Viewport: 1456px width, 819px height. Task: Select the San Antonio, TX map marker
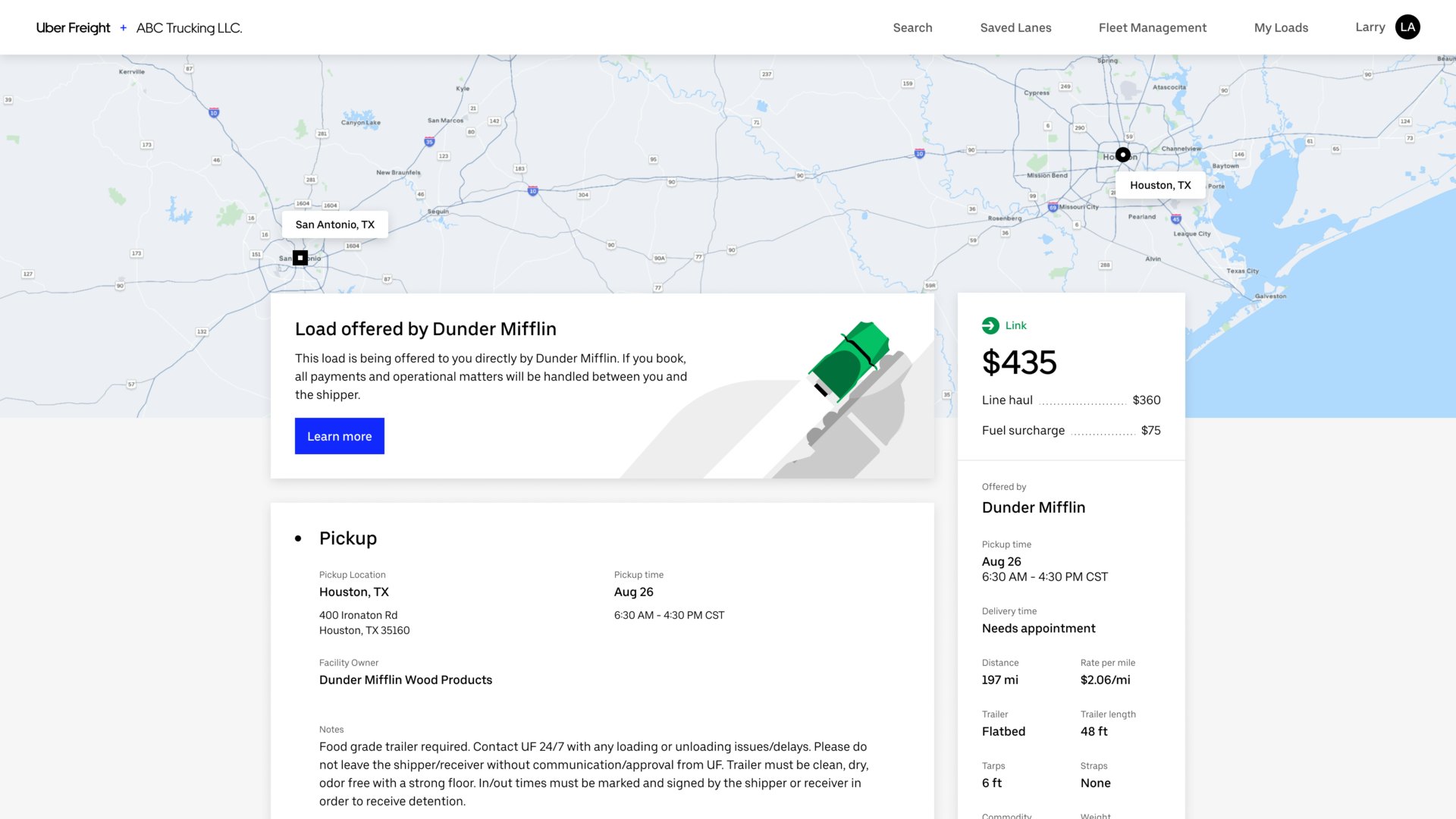[x=300, y=257]
